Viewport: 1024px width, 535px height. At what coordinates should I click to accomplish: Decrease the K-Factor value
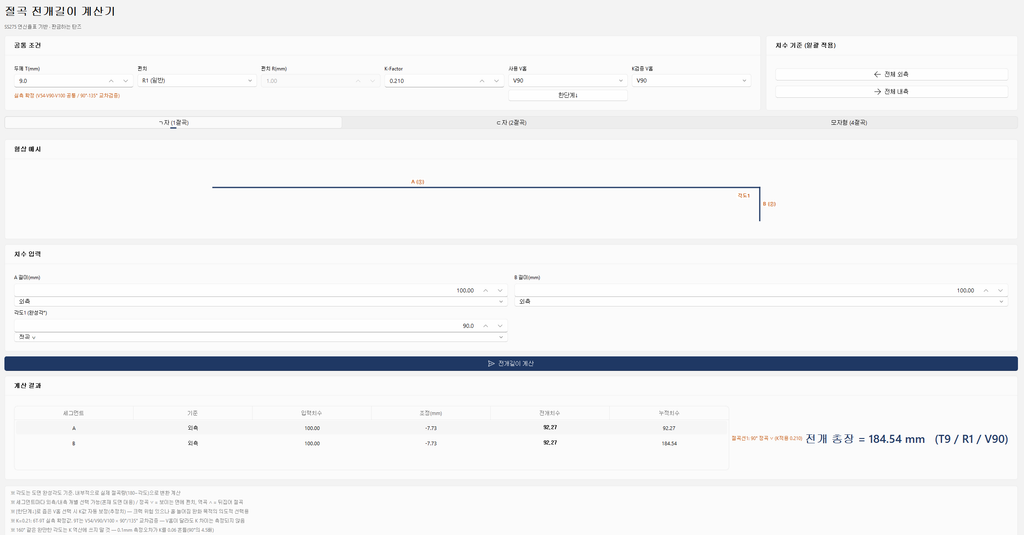[496, 81]
